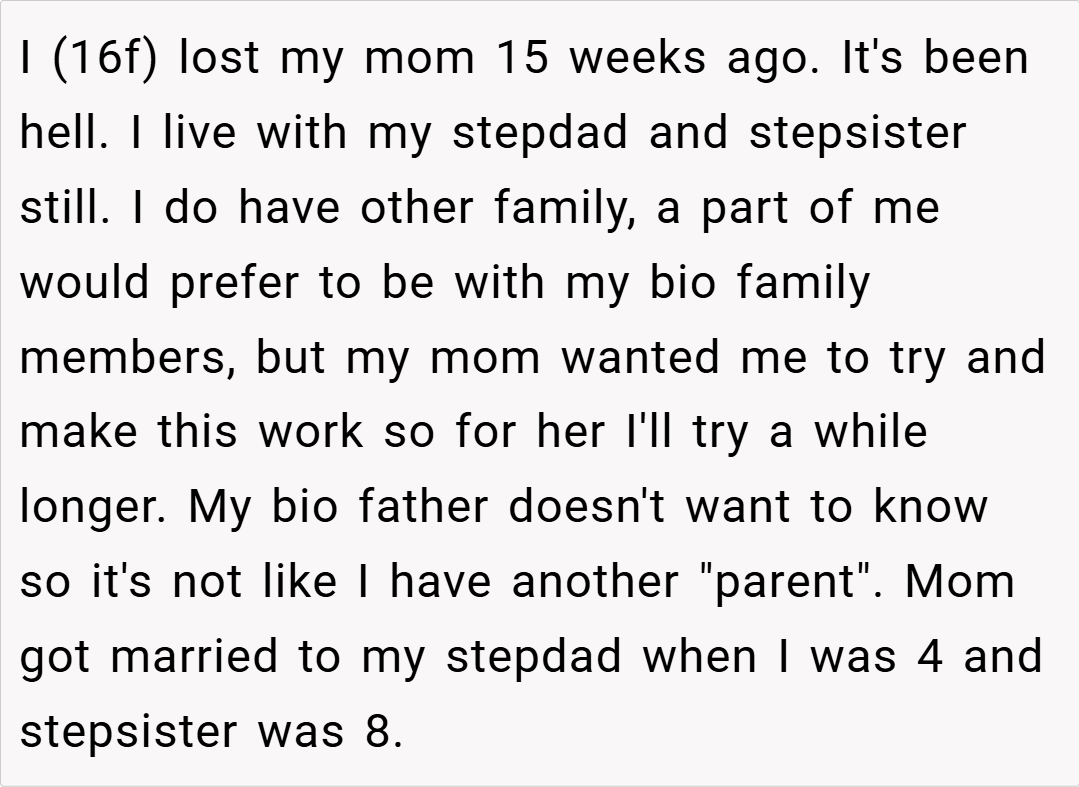Click the word "longer"

click(x=92, y=507)
